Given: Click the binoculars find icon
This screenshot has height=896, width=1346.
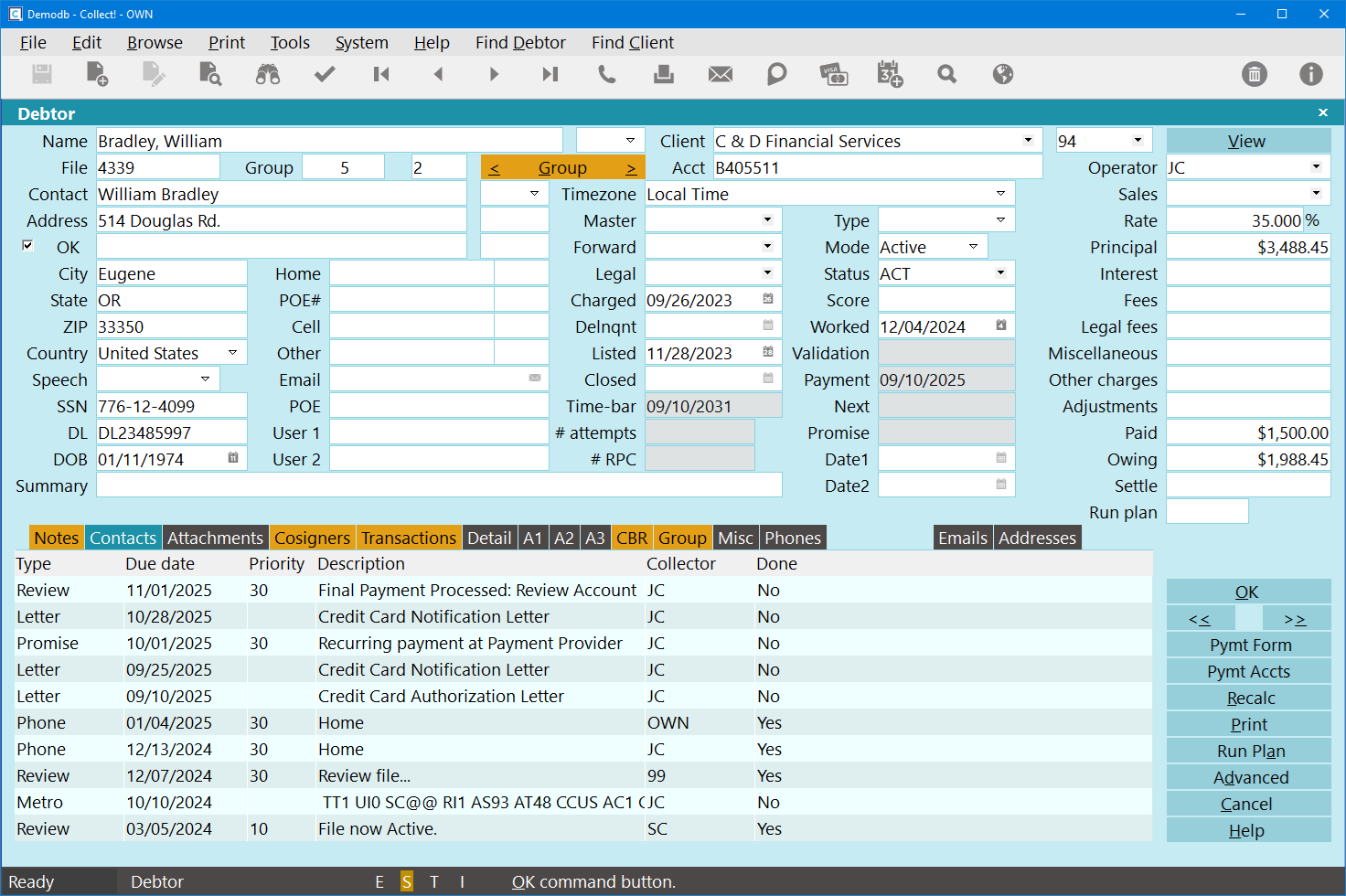Looking at the screenshot, I should point(268,74).
